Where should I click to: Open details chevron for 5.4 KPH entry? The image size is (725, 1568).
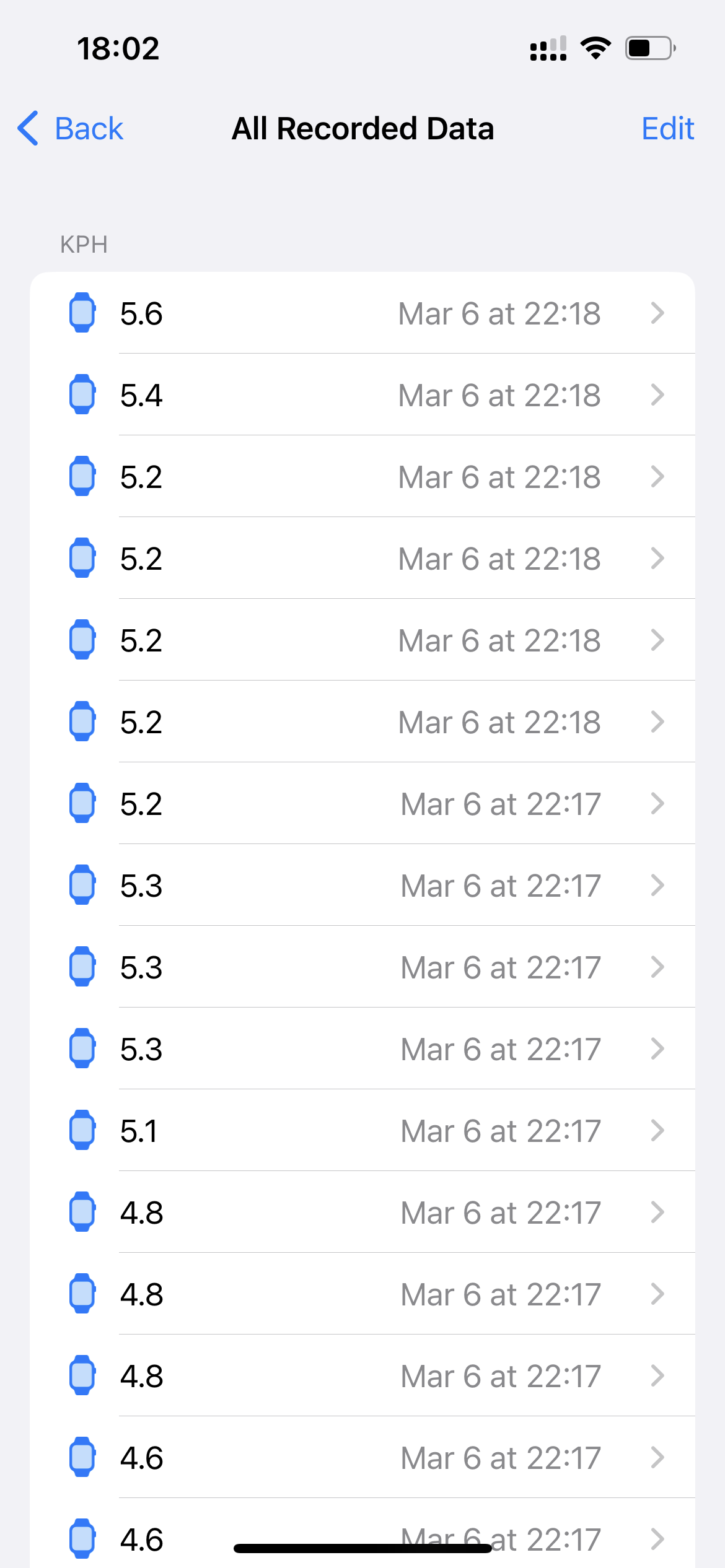[x=657, y=395]
